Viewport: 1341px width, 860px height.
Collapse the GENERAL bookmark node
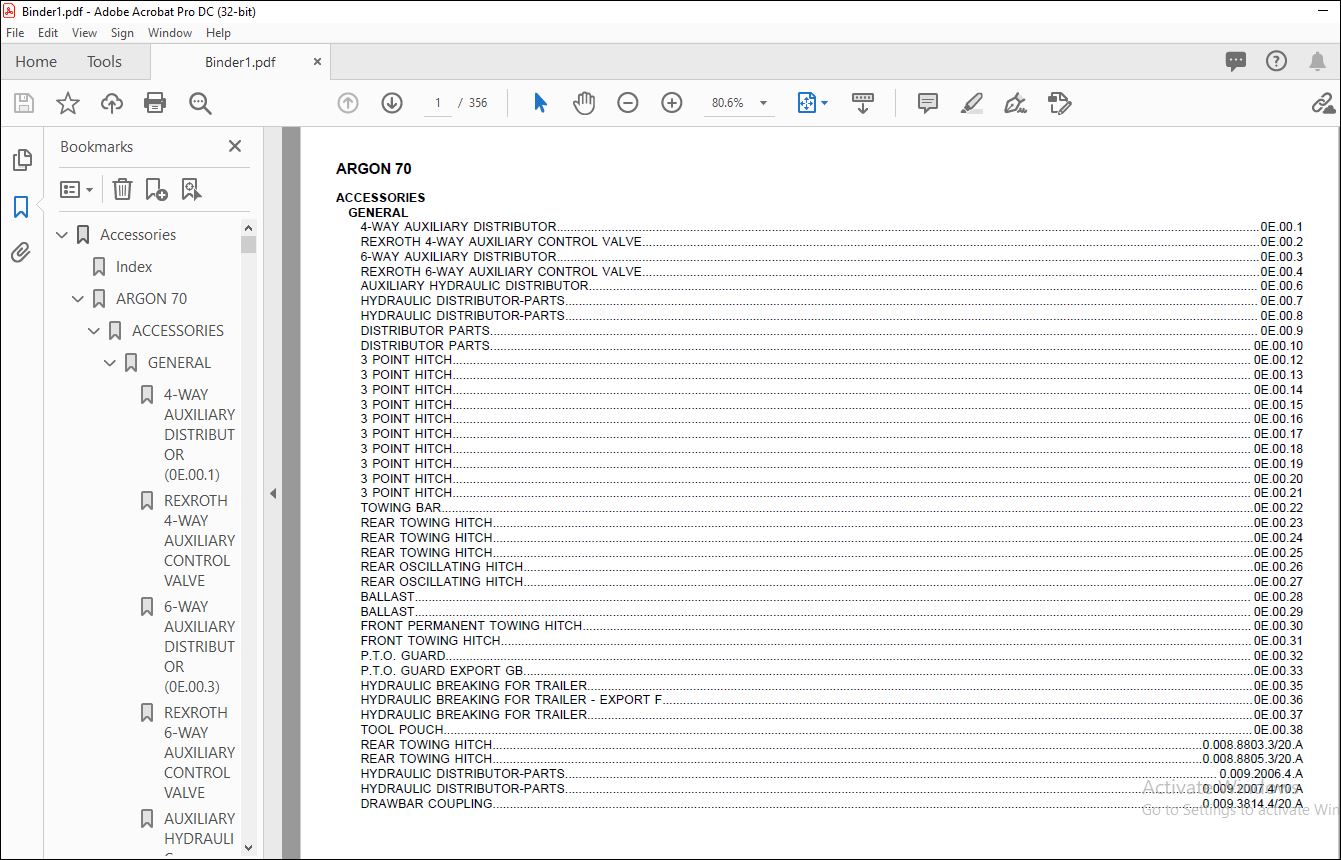tap(110, 363)
